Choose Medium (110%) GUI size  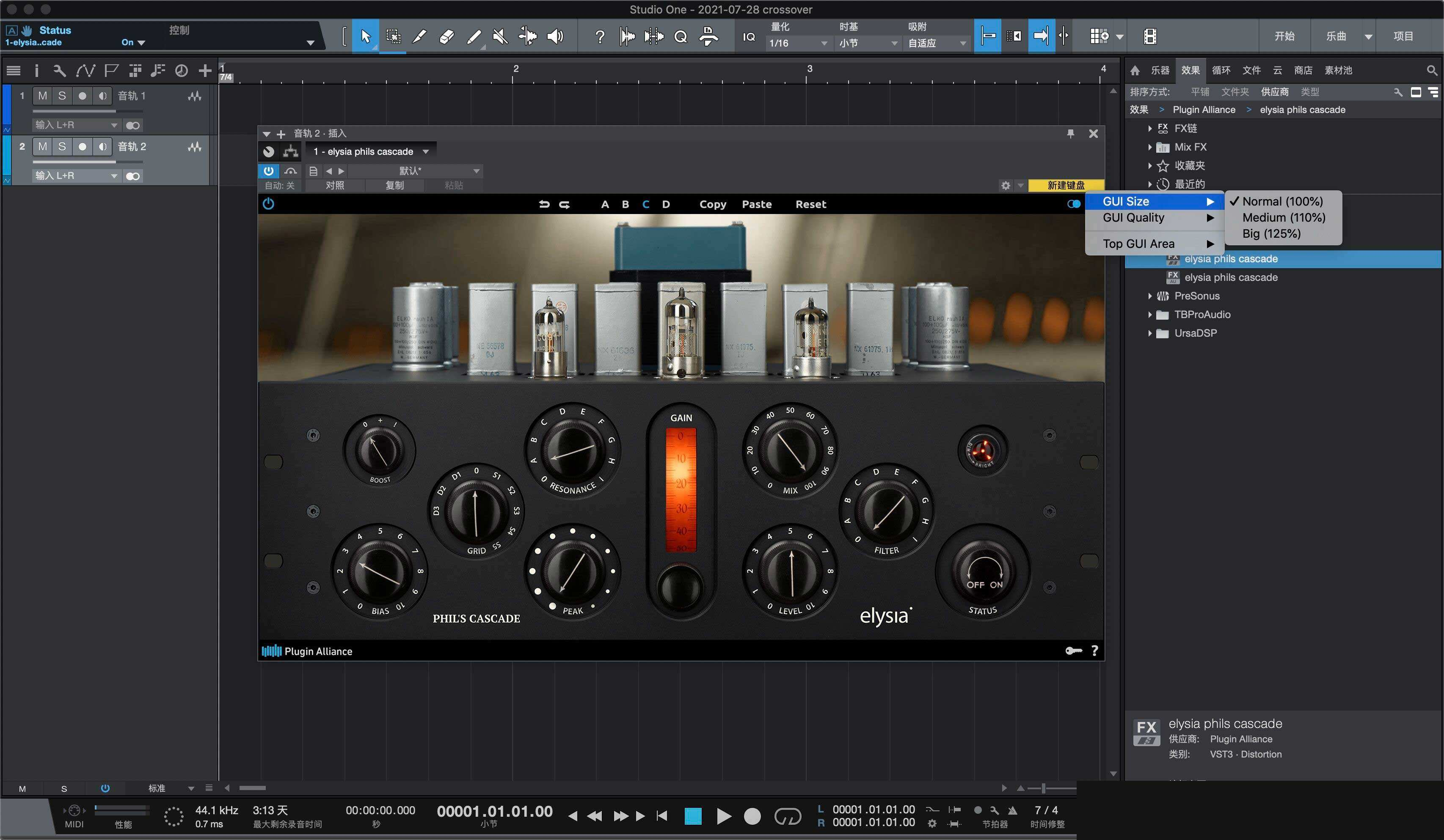(1284, 217)
